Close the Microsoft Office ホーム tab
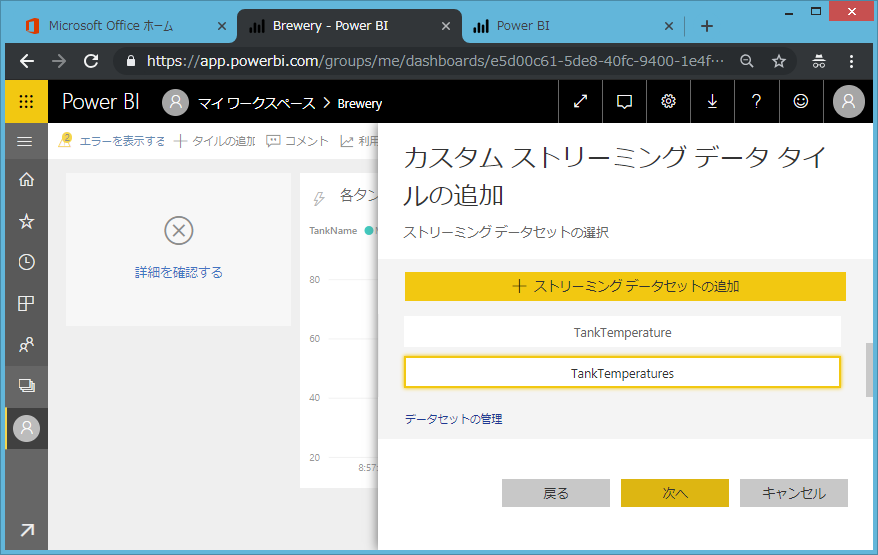This screenshot has height=555, width=878. (x=222, y=26)
